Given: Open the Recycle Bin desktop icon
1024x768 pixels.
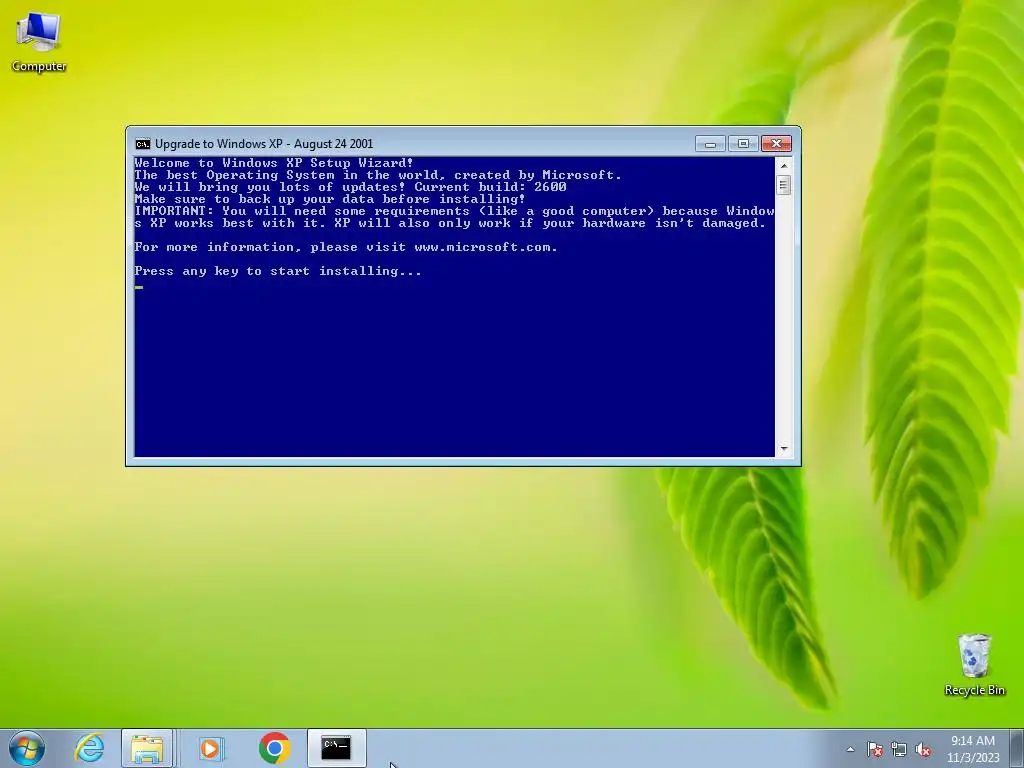Looking at the screenshot, I should (974, 665).
